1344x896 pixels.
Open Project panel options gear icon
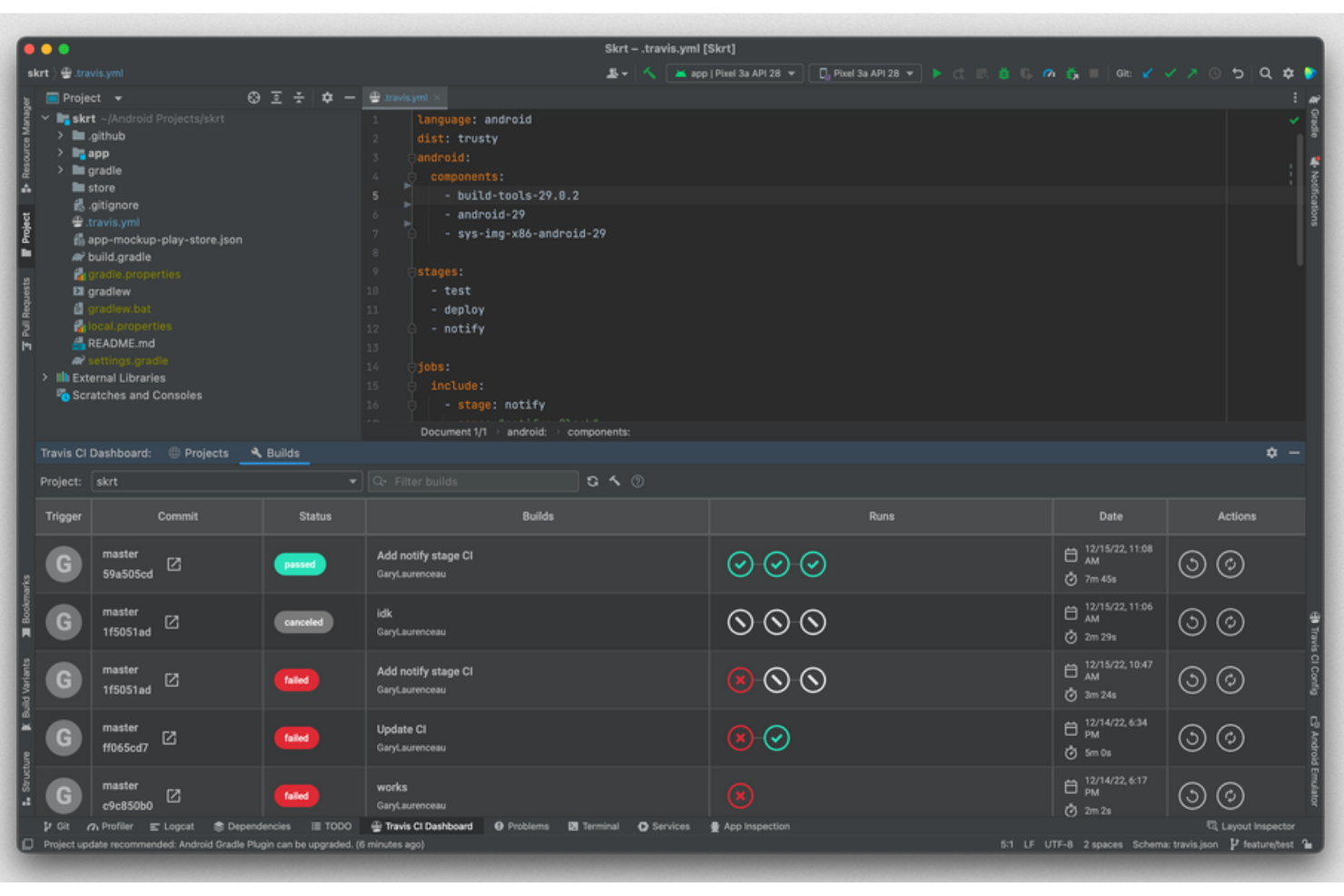click(327, 98)
